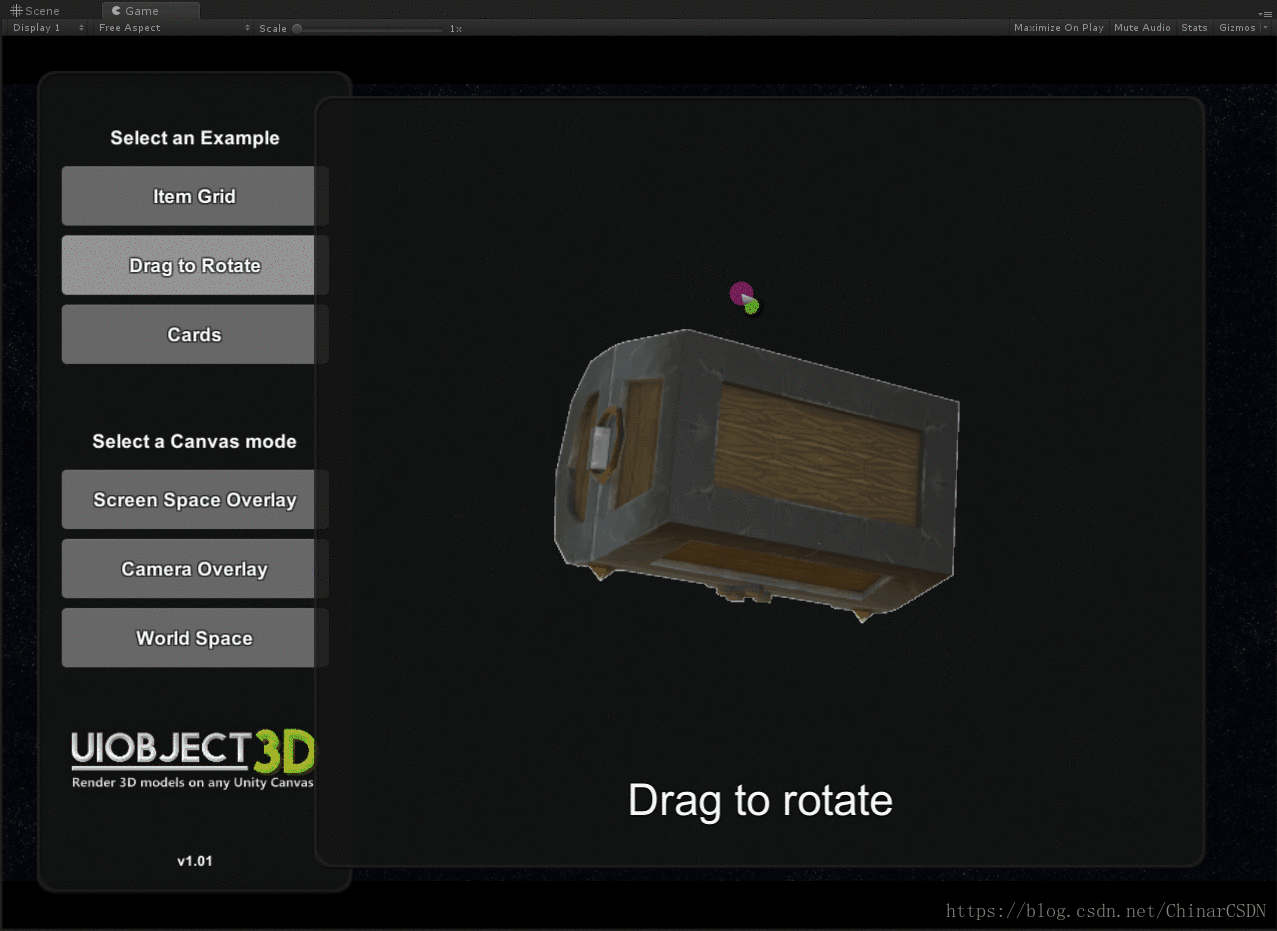Open the Game view panel options menu
The image size is (1277, 931).
[1266, 13]
